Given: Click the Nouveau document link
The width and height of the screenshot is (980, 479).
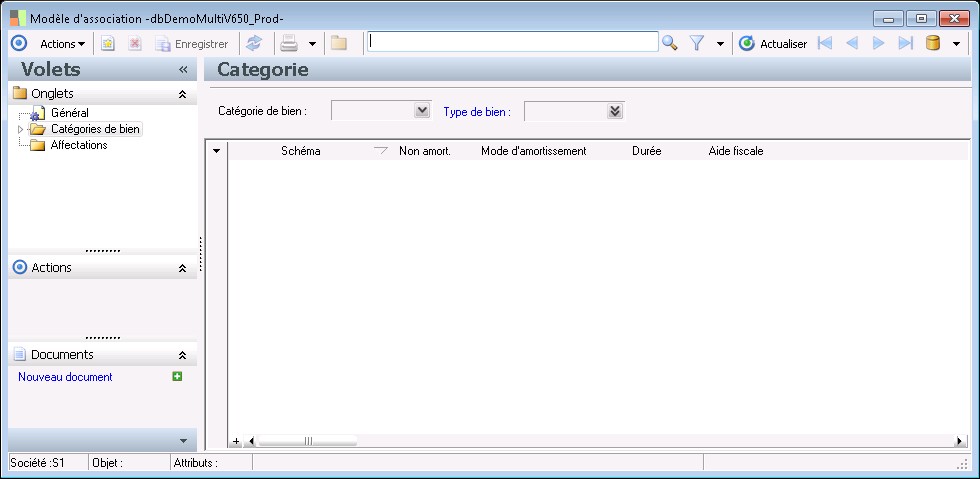Looking at the screenshot, I should pos(65,377).
